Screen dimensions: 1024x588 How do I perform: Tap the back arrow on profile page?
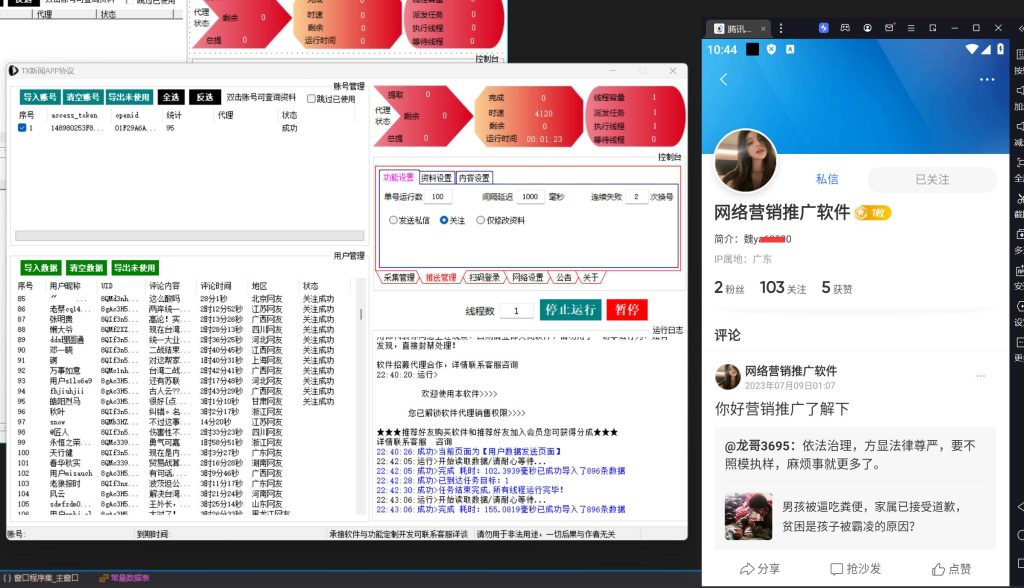(x=724, y=80)
